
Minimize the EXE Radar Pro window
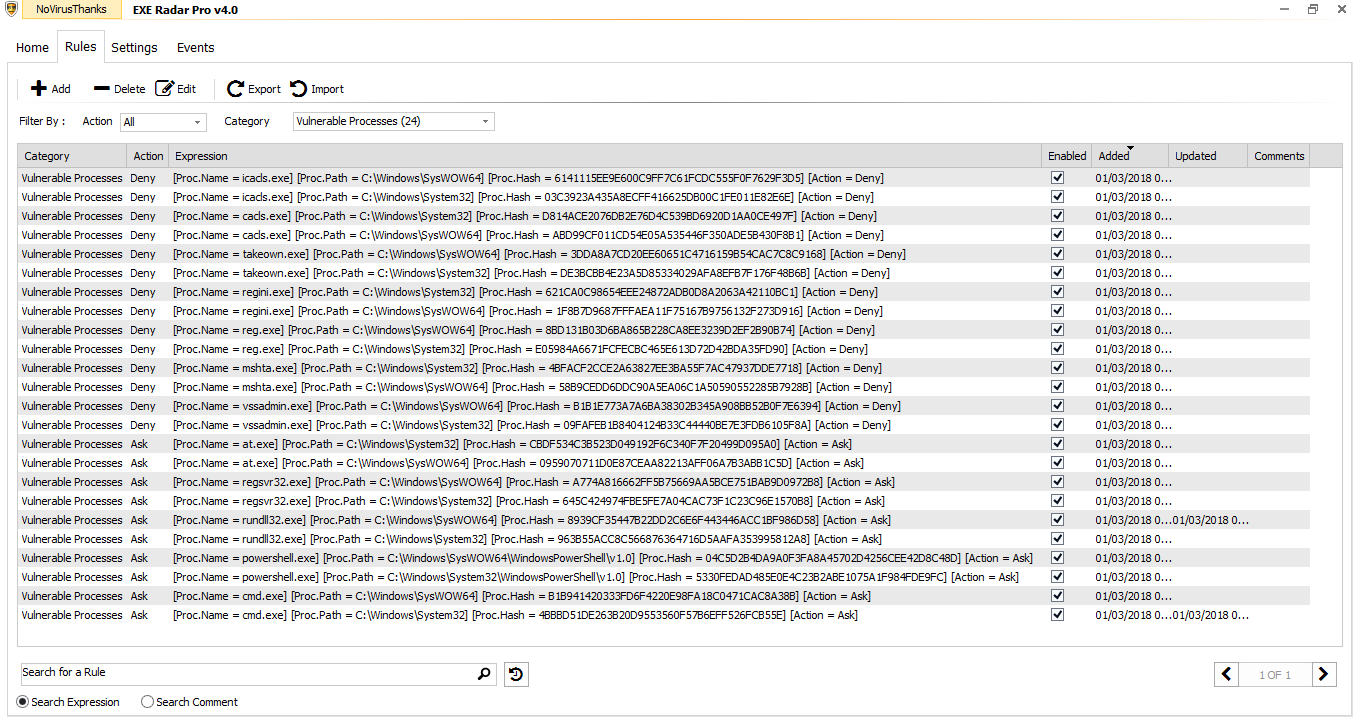(1285, 9)
